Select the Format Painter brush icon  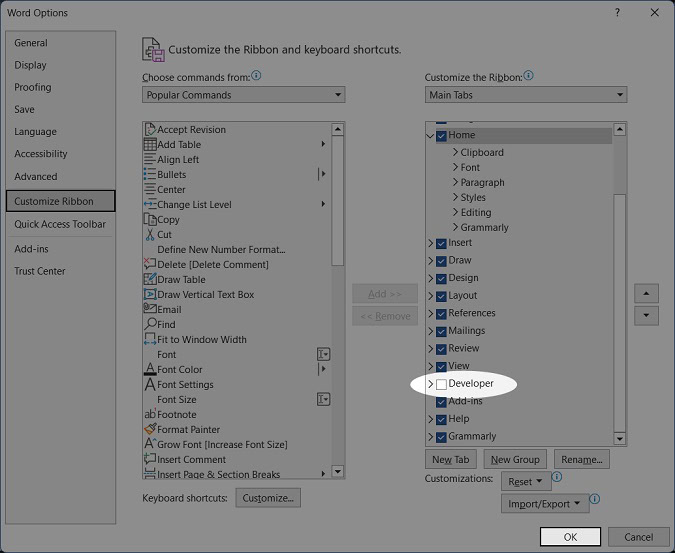150,429
